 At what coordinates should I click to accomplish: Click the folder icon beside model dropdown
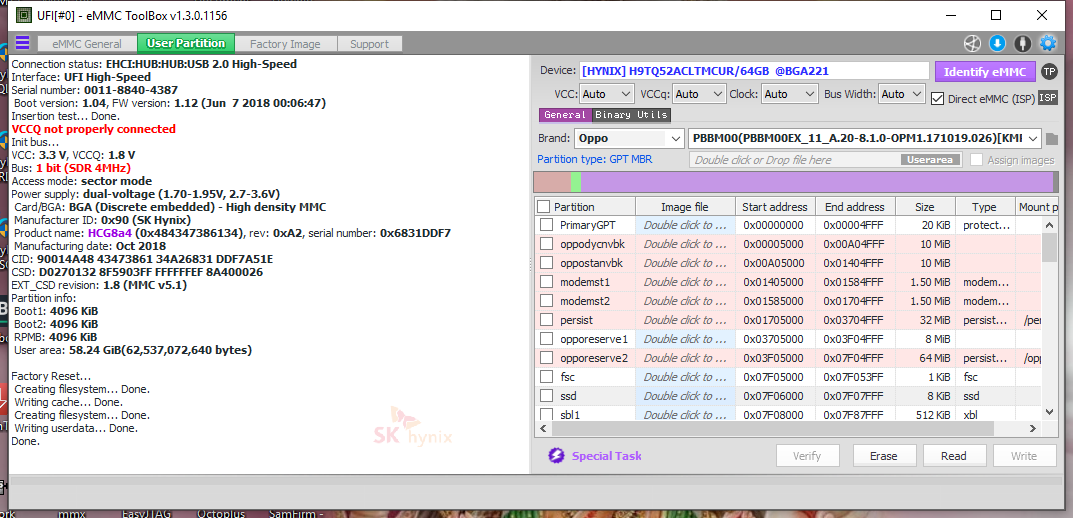tap(1052, 139)
